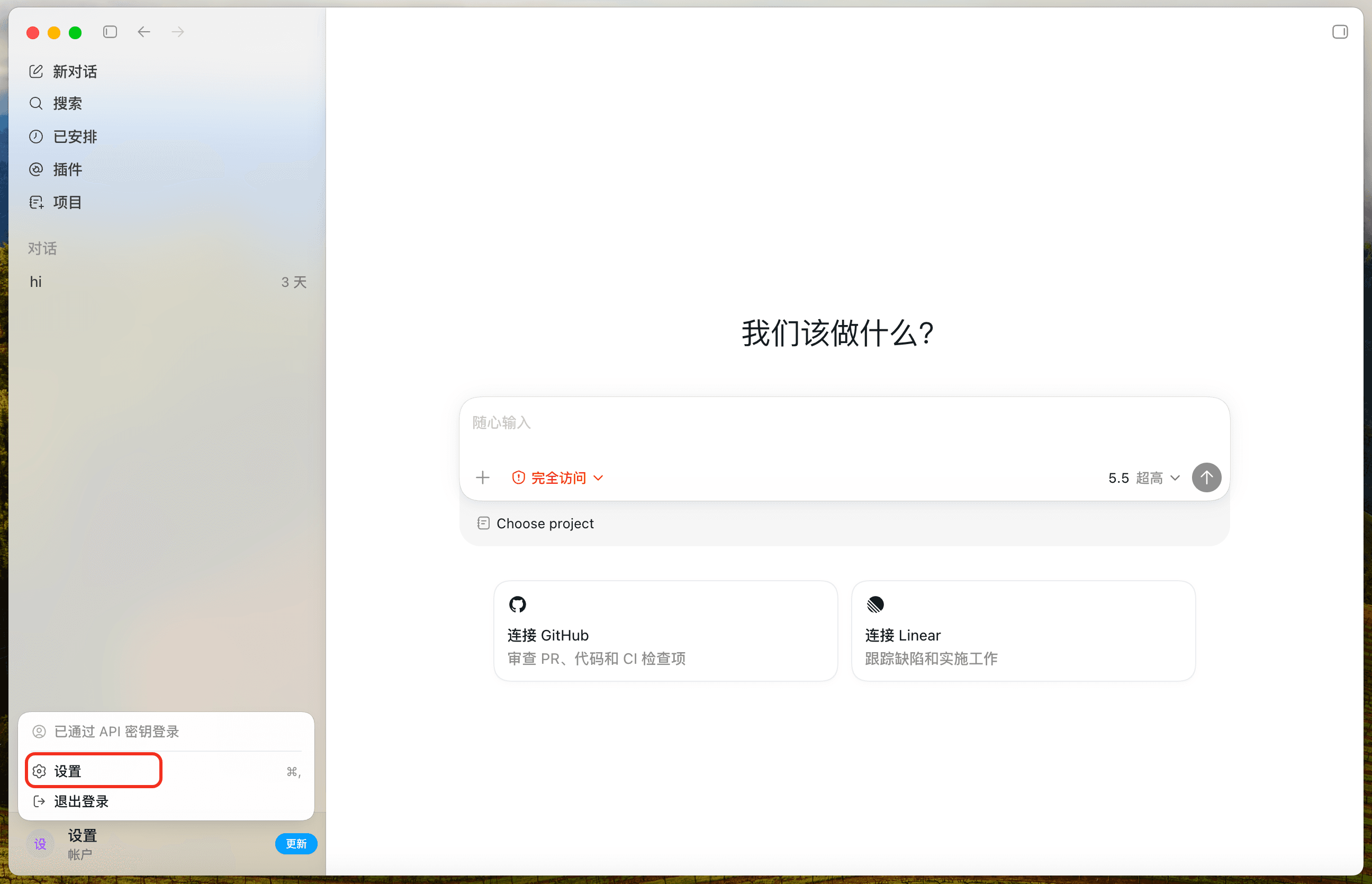Open the 5.5 超高 model selector
1372x884 pixels.
click(x=1144, y=477)
